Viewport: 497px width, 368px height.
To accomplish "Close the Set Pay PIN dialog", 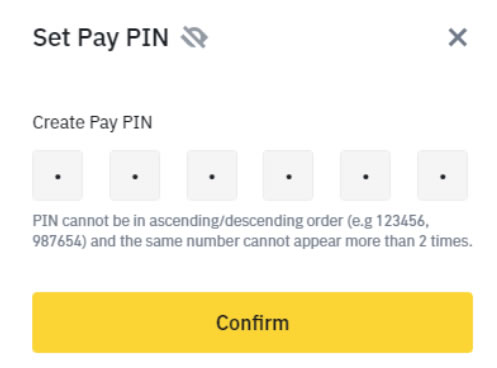I will [x=458, y=37].
